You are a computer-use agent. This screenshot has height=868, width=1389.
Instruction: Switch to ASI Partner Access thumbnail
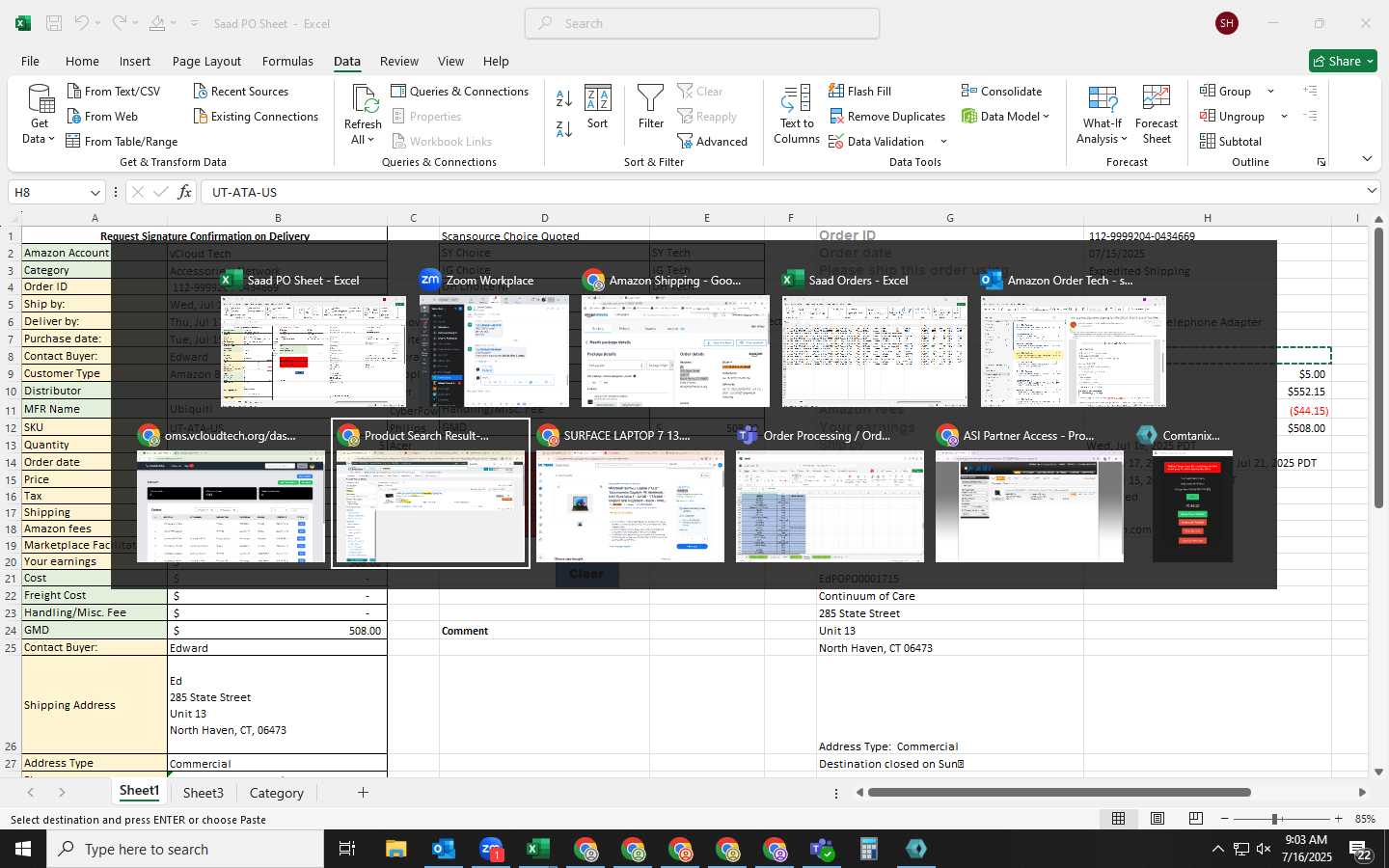click(1029, 506)
